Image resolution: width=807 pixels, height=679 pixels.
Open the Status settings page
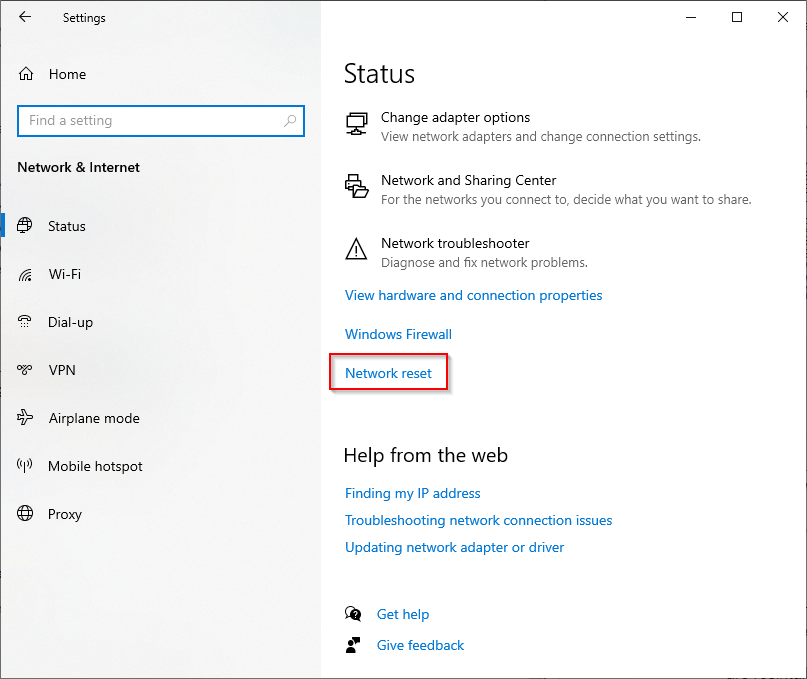67,226
